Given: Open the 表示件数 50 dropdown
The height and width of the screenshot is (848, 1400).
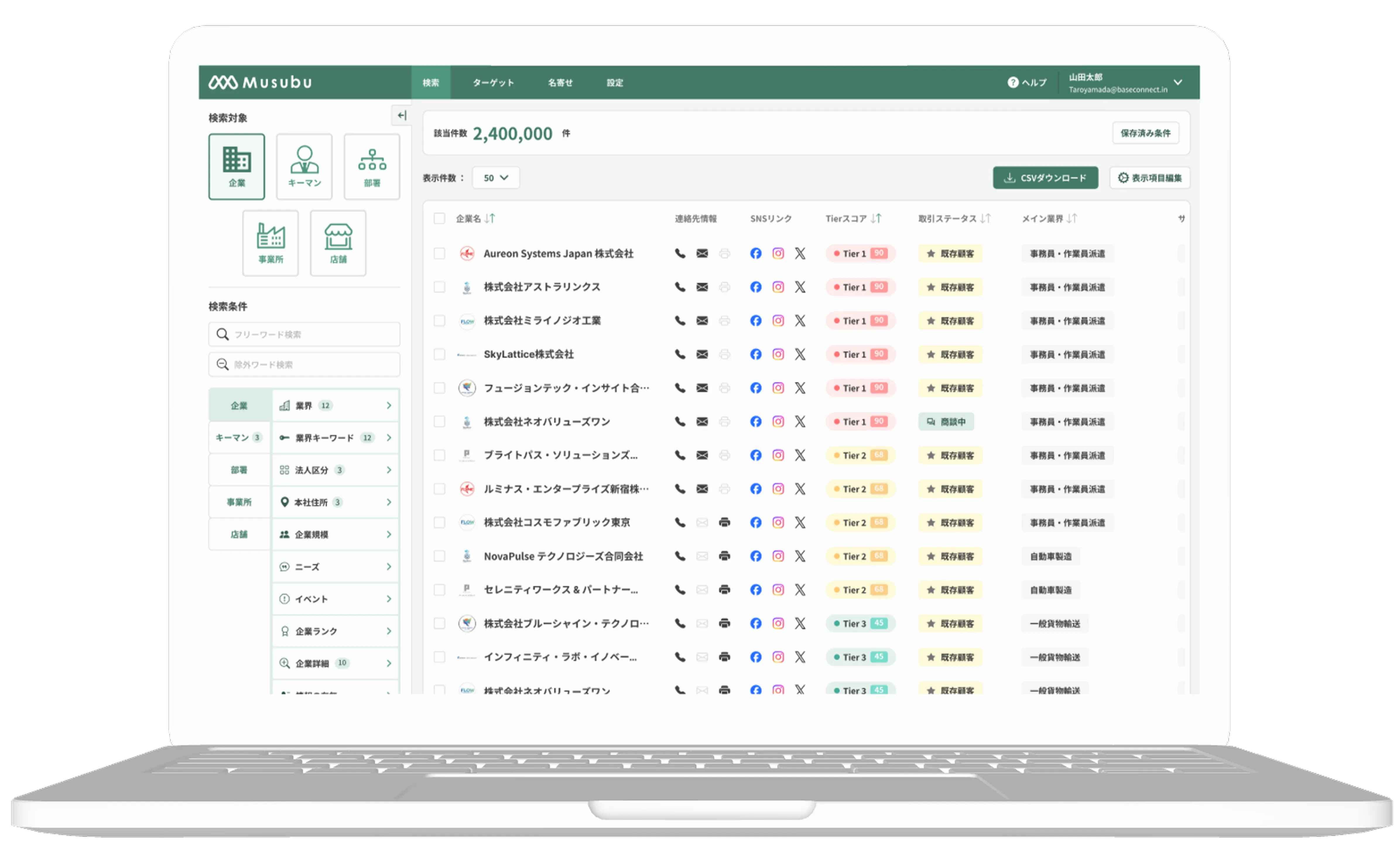Looking at the screenshot, I should [495, 178].
